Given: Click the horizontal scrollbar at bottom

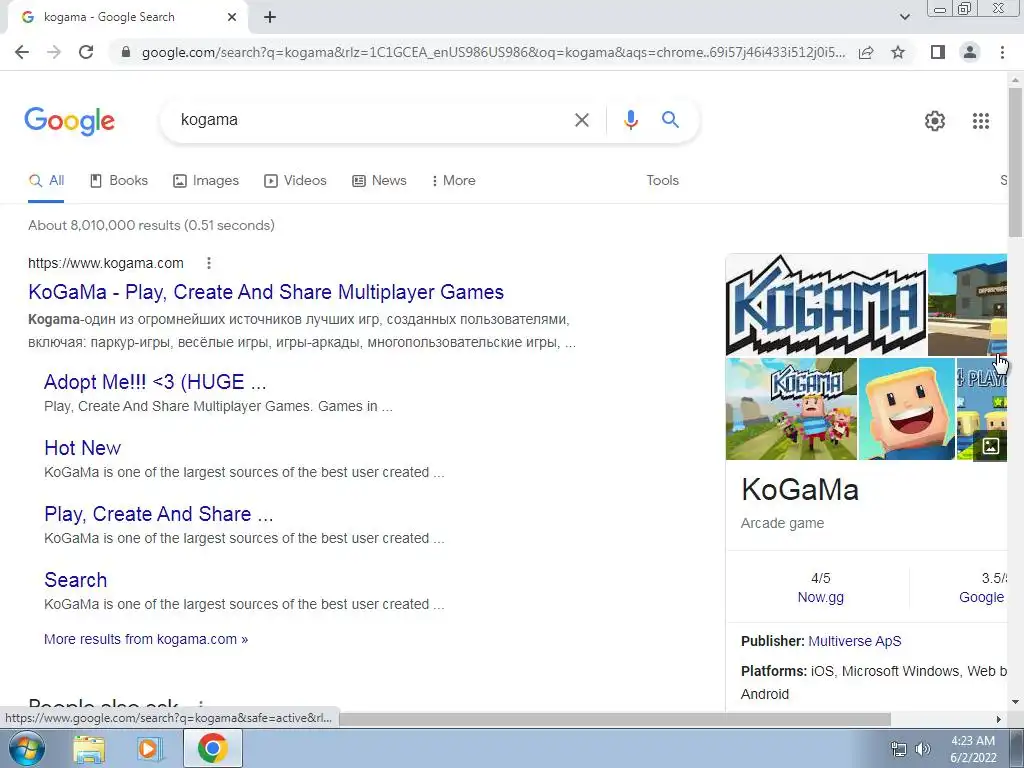Looking at the screenshot, I should click(x=614, y=719).
